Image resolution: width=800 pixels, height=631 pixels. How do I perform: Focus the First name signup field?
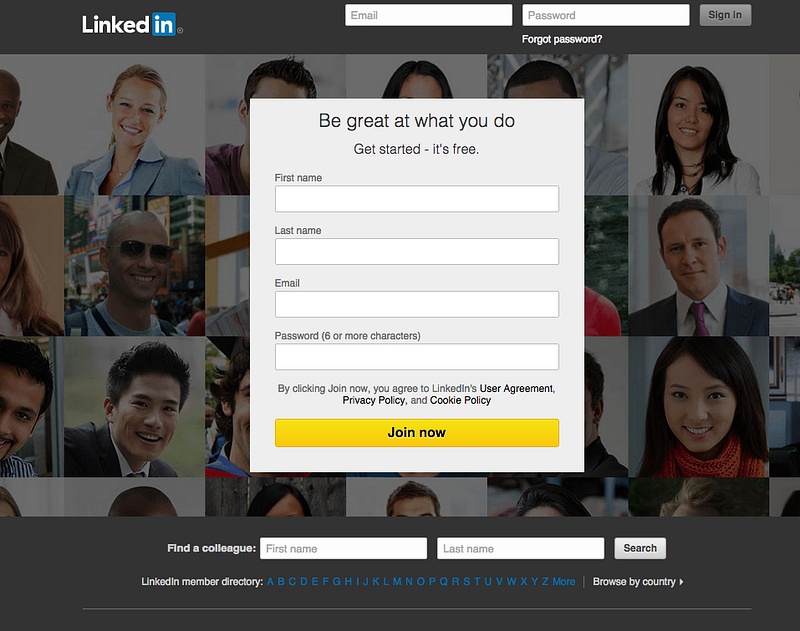[417, 199]
